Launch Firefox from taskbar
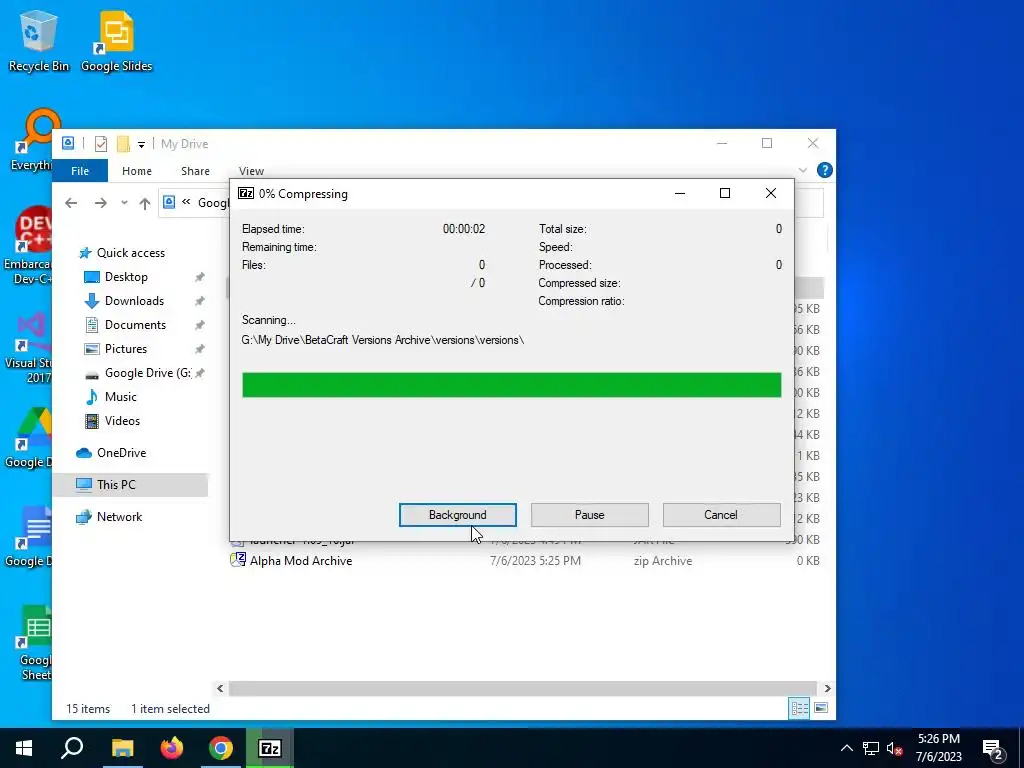The image size is (1024, 768). coord(172,748)
